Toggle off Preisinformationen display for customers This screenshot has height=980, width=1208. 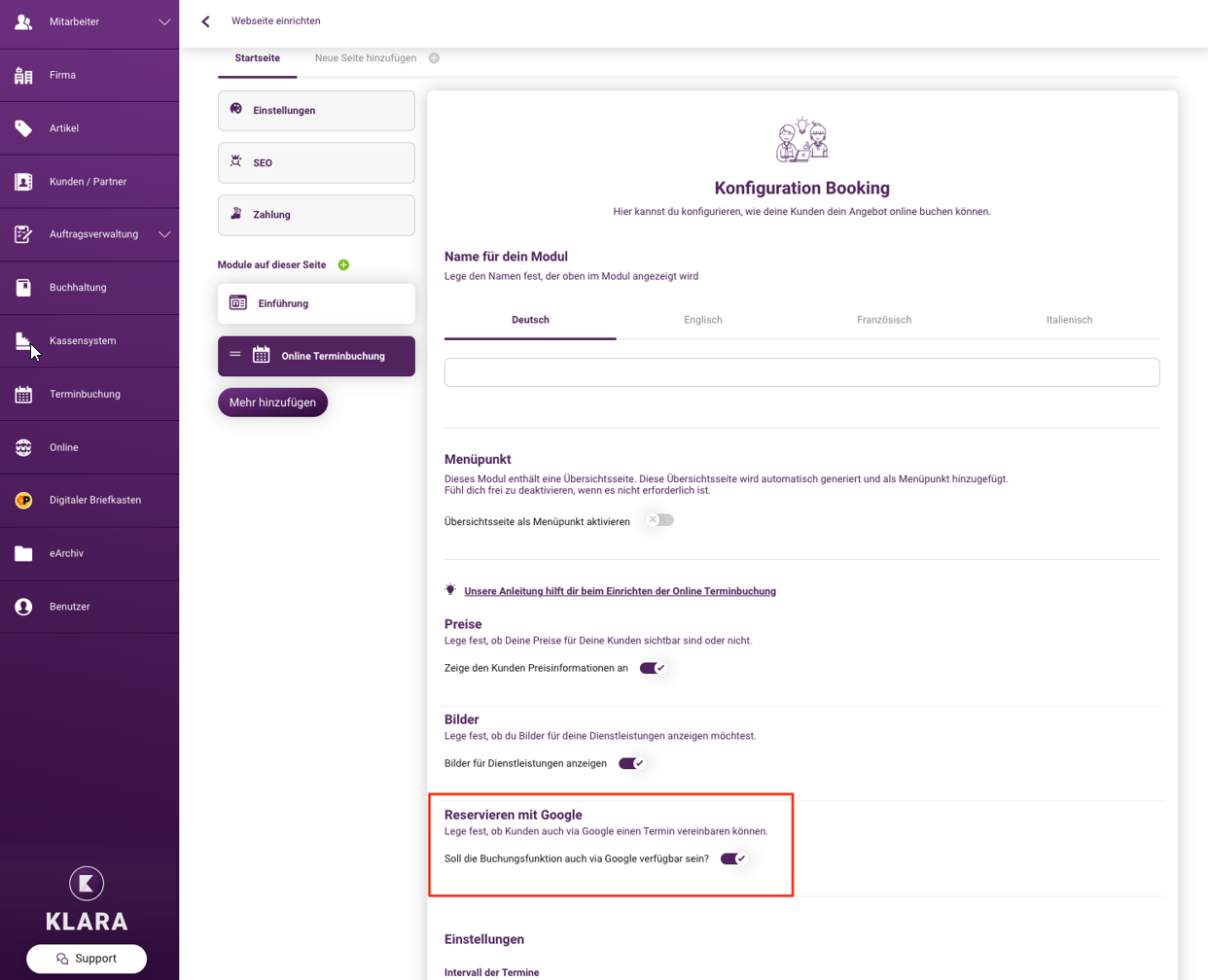click(x=652, y=668)
